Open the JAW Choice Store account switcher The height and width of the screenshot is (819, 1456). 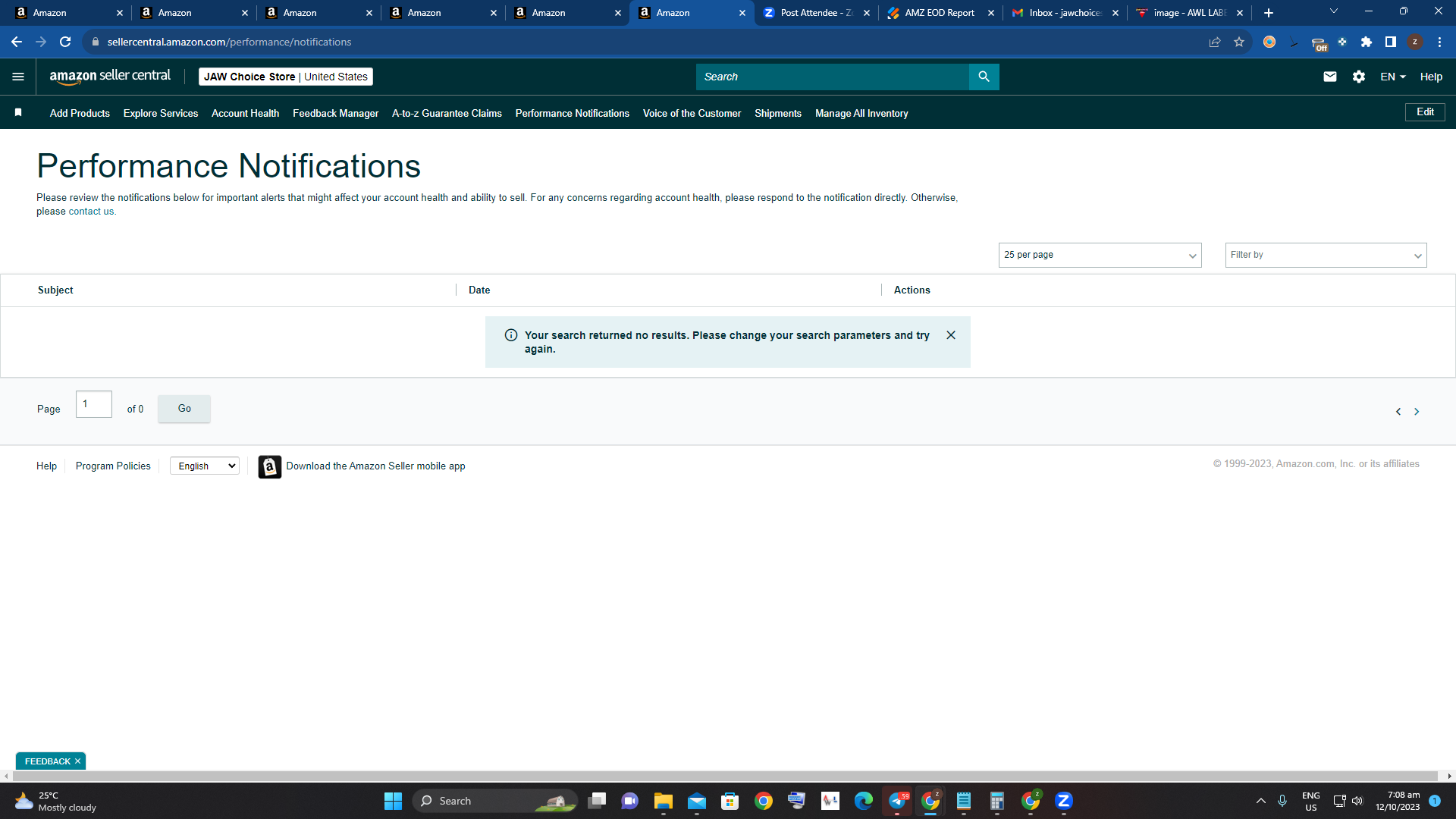tap(286, 77)
